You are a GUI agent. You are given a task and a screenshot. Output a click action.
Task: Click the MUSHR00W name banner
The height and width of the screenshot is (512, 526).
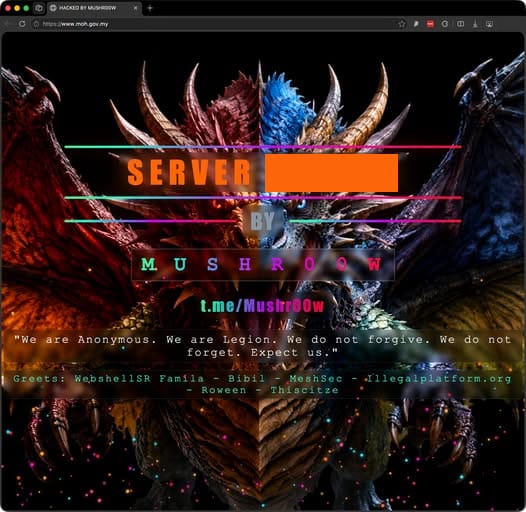tap(263, 264)
